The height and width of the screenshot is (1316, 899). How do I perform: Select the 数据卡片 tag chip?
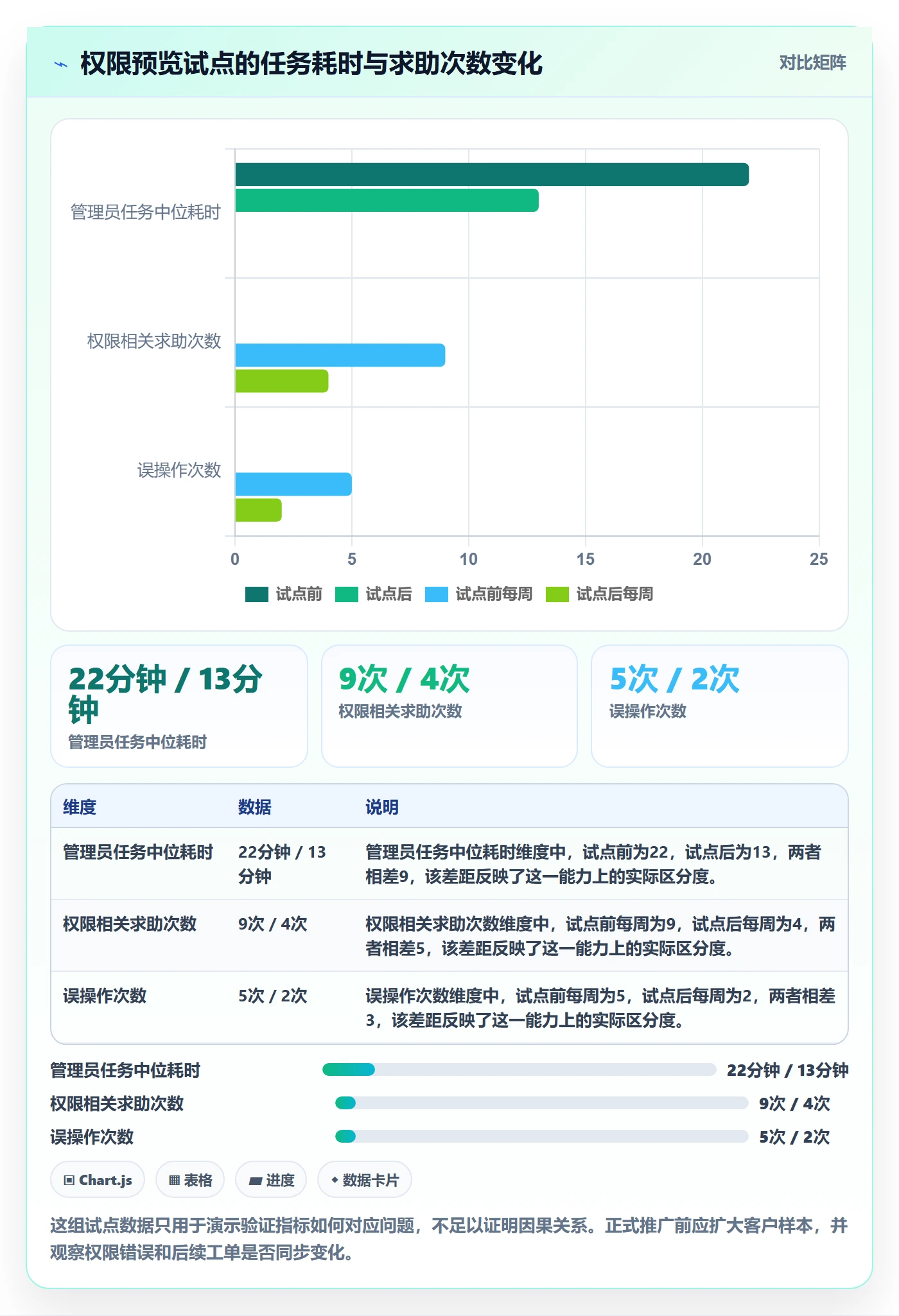365,1180
